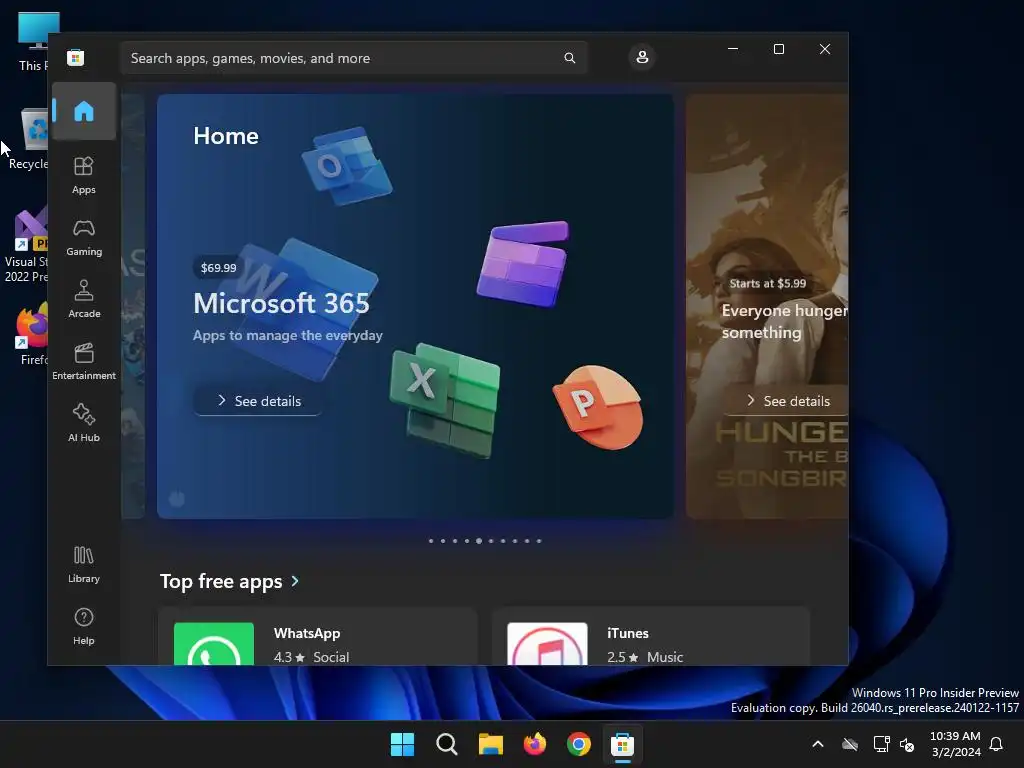Click Microsoft Store taskbar icon
Image resolution: width=1024 pixels, height=768 pixels.
coord(622,744)
